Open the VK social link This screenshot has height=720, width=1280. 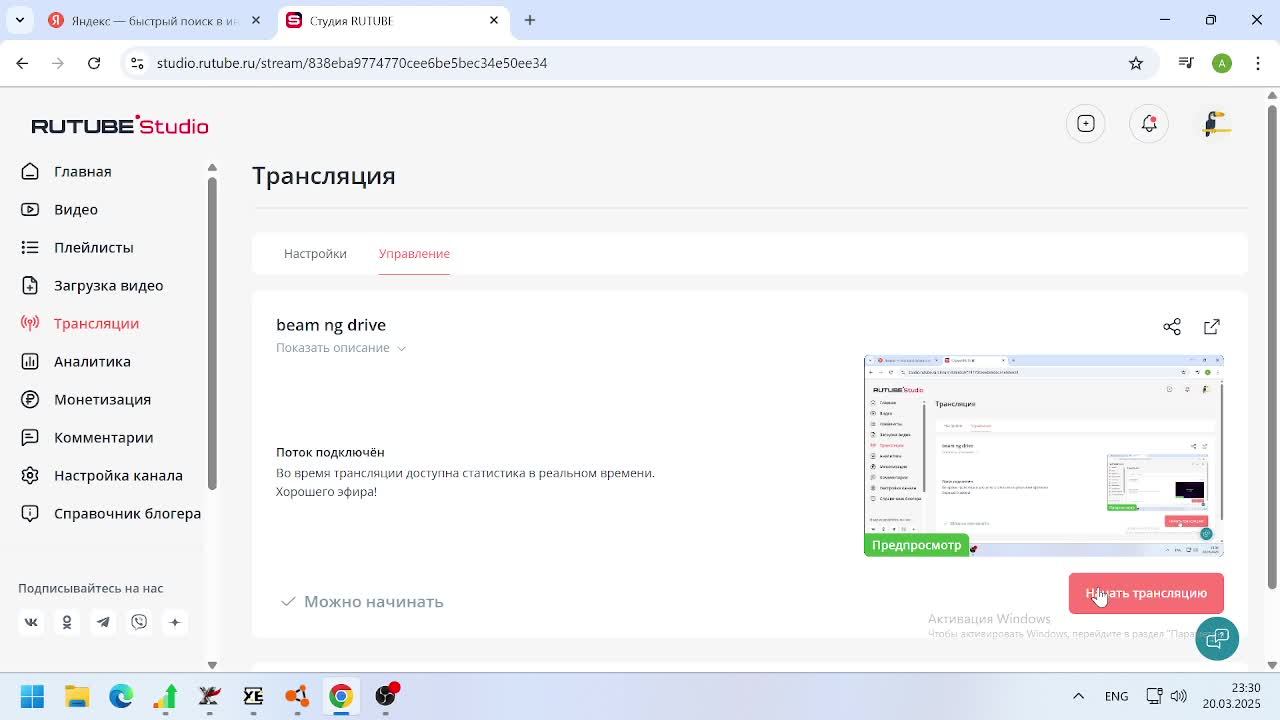(x=31, y=622)
